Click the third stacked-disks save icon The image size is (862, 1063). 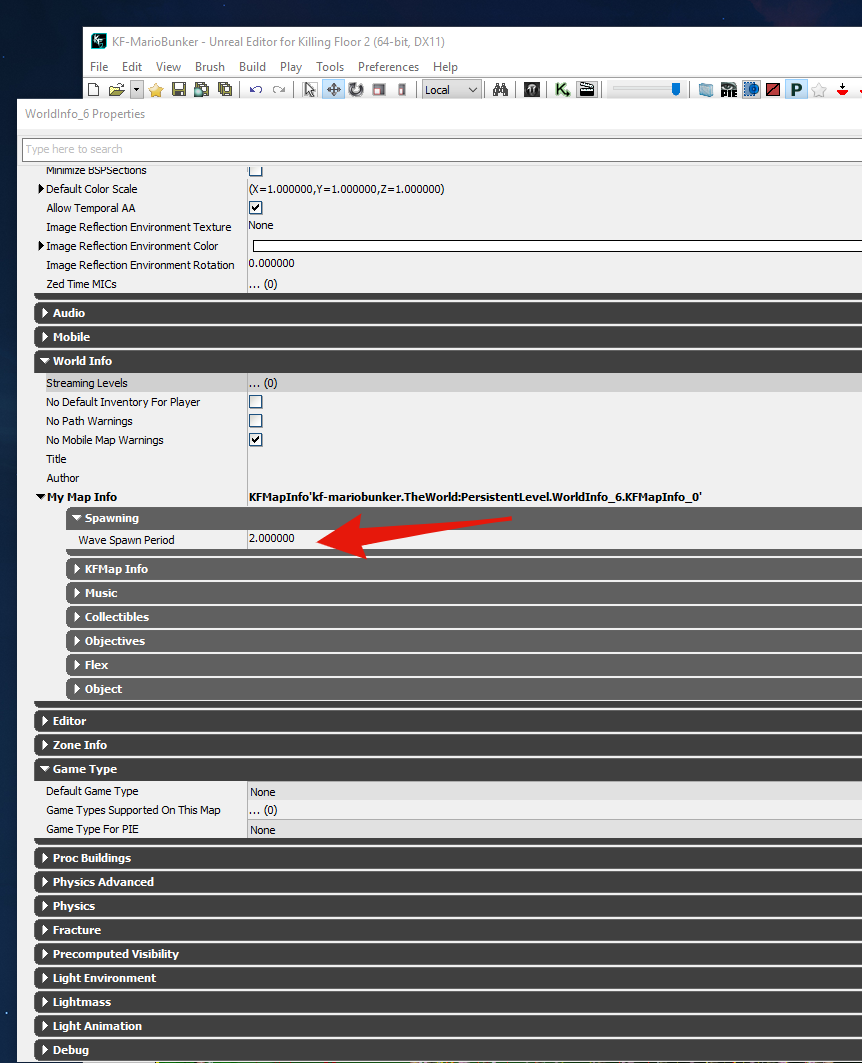(225, 89)
